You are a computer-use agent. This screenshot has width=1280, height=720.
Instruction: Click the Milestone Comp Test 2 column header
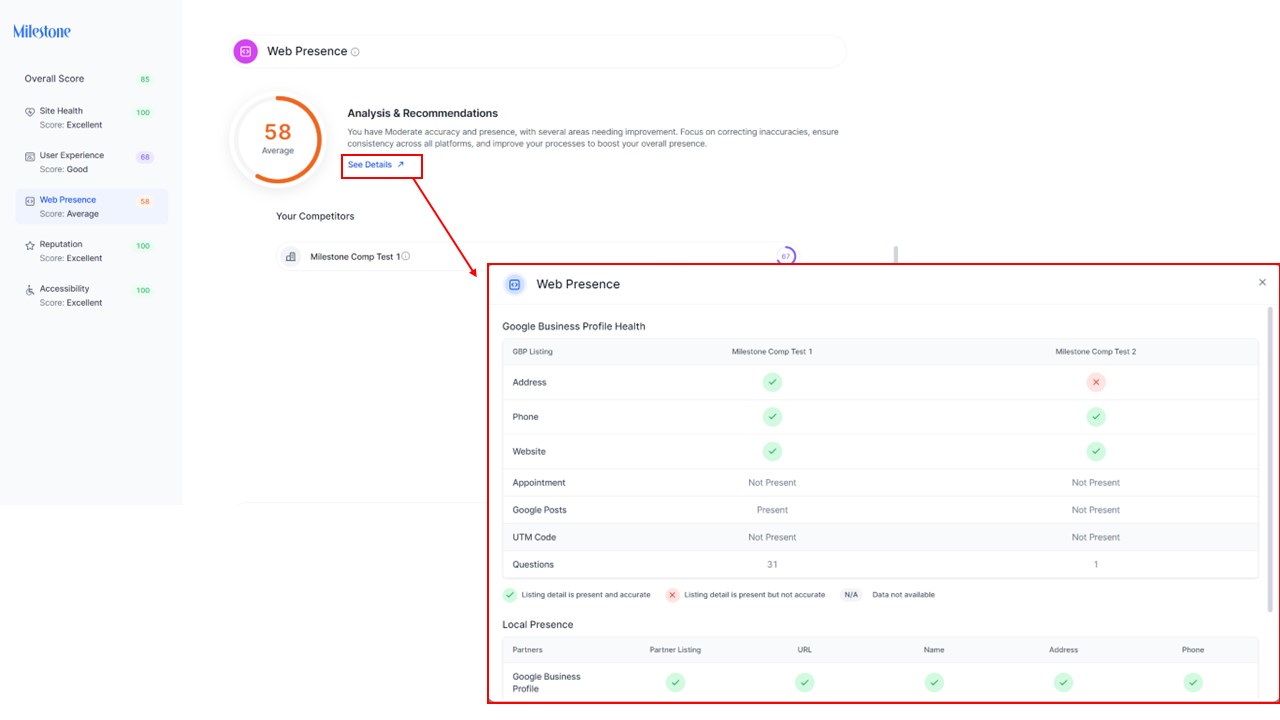tap(1096, 352)
